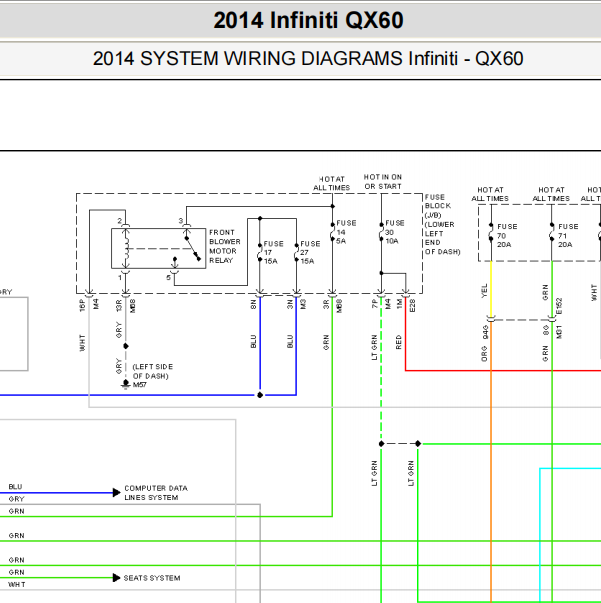Click the "WHT" wire label near pin 16P
The image size is (601, 603).
82,343
